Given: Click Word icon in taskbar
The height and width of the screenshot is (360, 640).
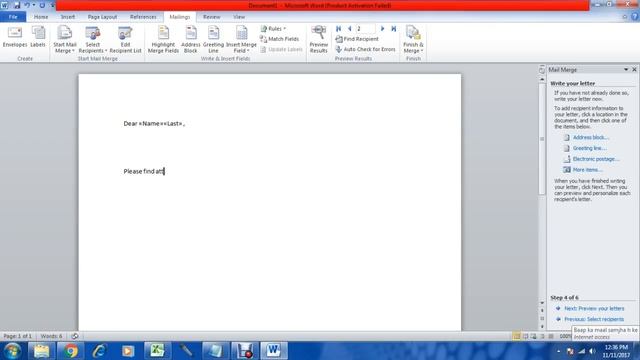Looking at the screenshot, I should pyautogui.click(x=273, y=351).
